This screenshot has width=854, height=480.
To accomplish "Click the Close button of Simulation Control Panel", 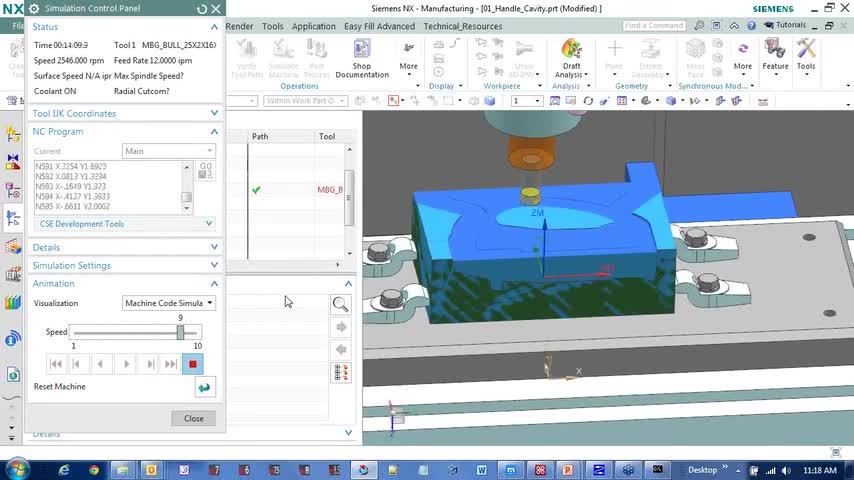I will point(193,418).
